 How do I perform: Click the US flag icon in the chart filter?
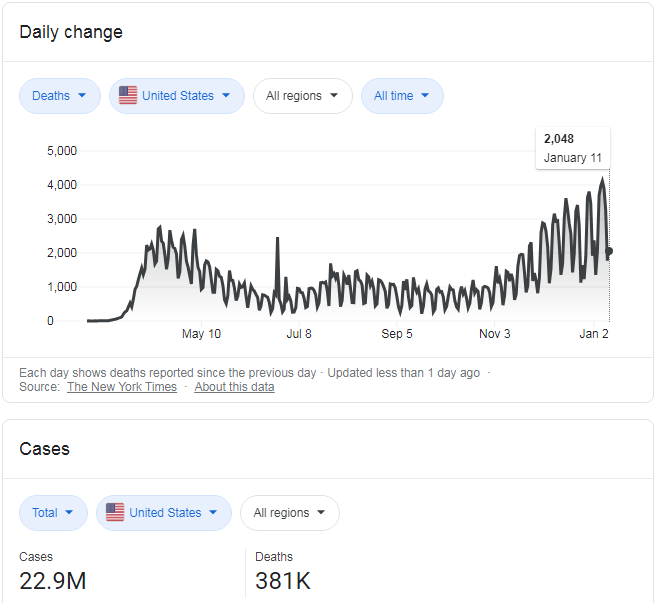coord(128,95)
